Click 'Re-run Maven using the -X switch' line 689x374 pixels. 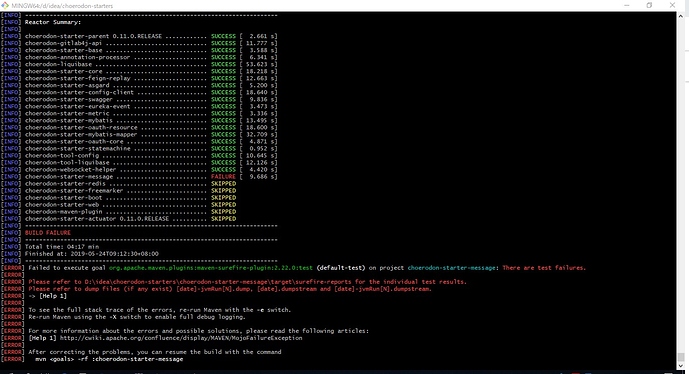coord(137,317)
